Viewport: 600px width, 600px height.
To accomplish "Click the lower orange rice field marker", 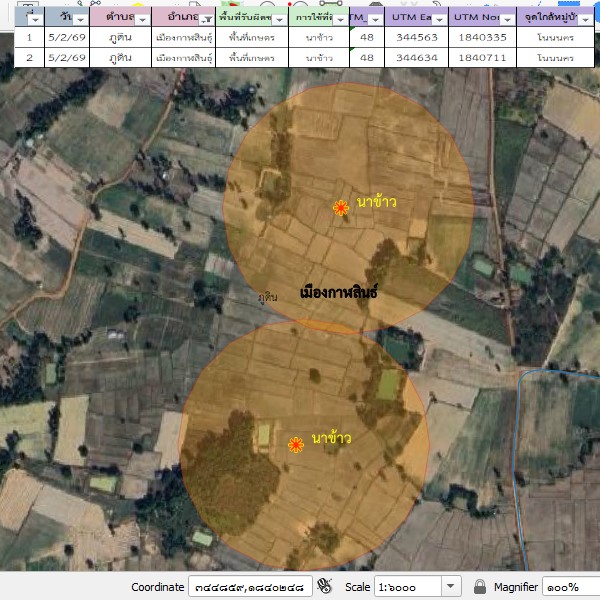I will [x=296, y=445].
